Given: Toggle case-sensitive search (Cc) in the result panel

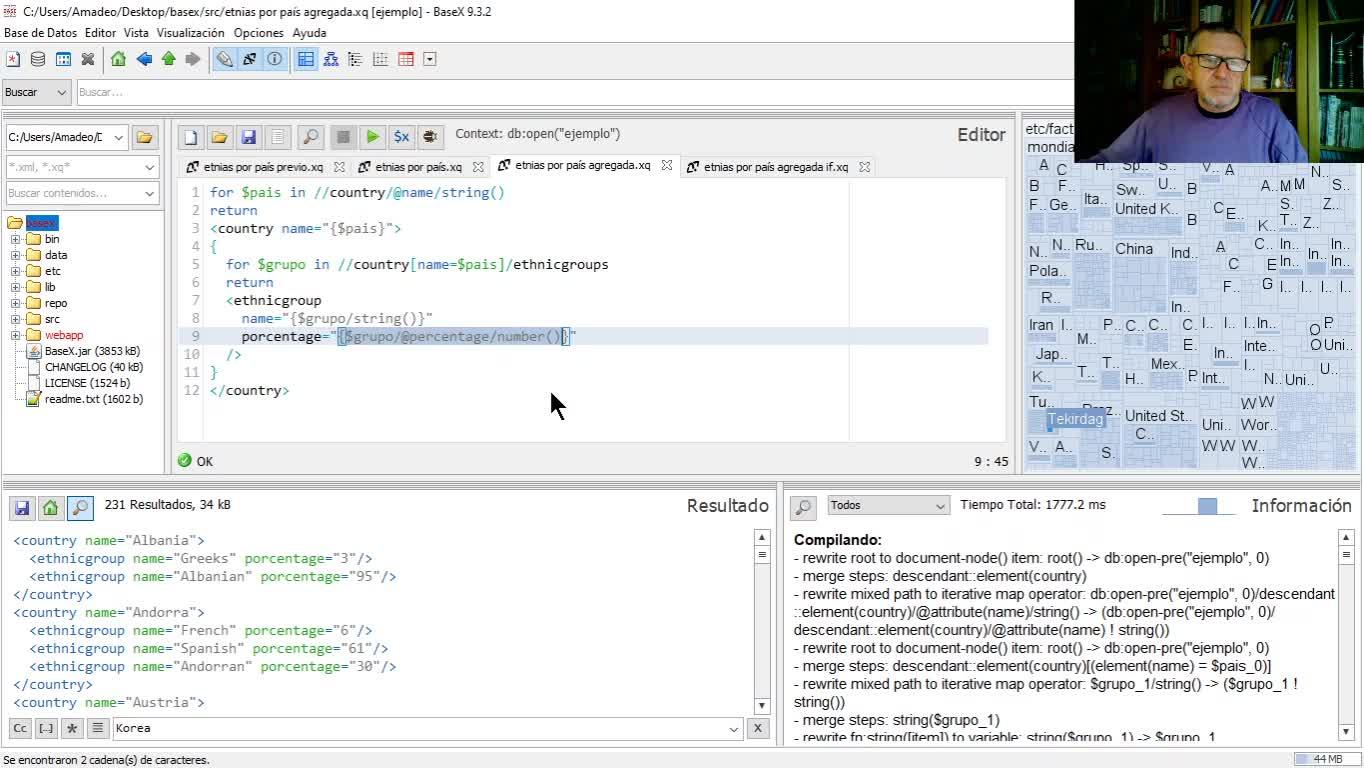Looking at the screenshot, I should [x=20, y=729].
